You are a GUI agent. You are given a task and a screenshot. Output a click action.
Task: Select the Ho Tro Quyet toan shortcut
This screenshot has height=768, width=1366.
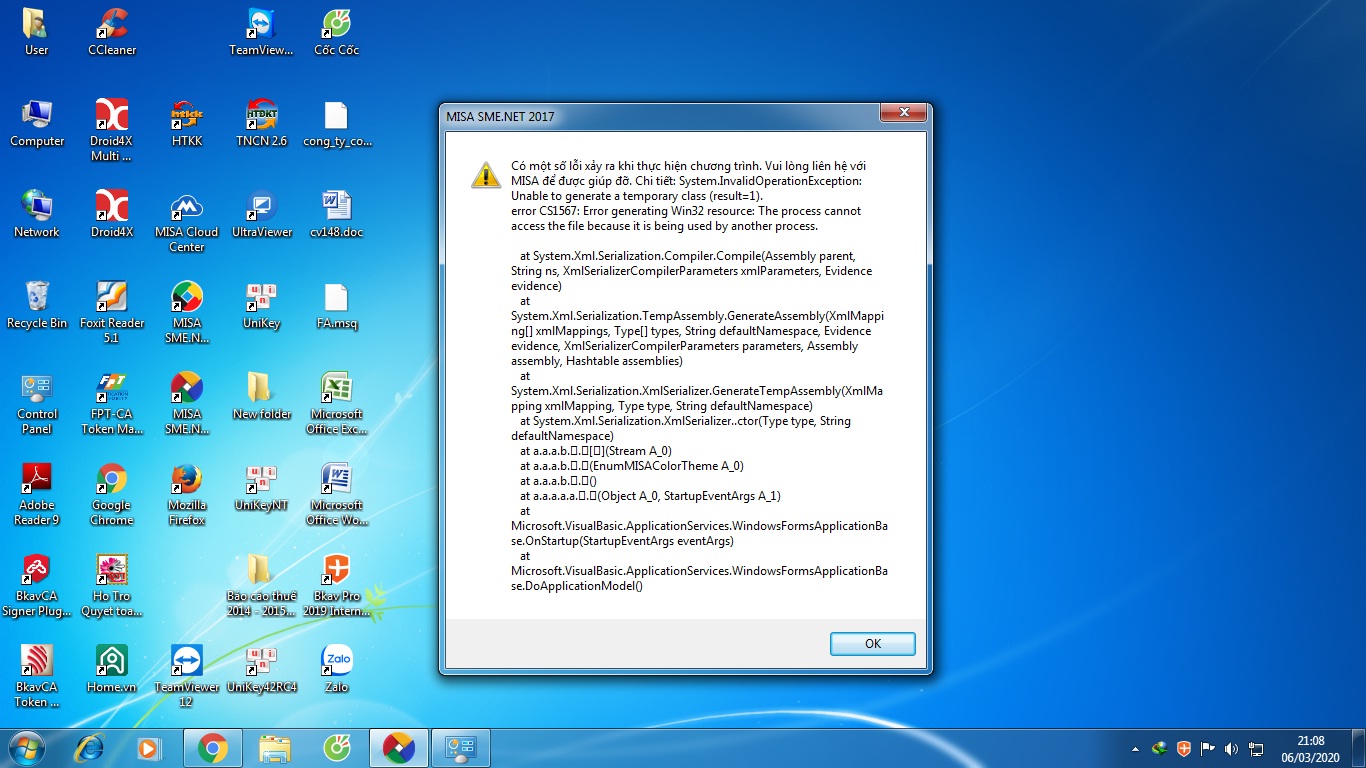[112, 585]
